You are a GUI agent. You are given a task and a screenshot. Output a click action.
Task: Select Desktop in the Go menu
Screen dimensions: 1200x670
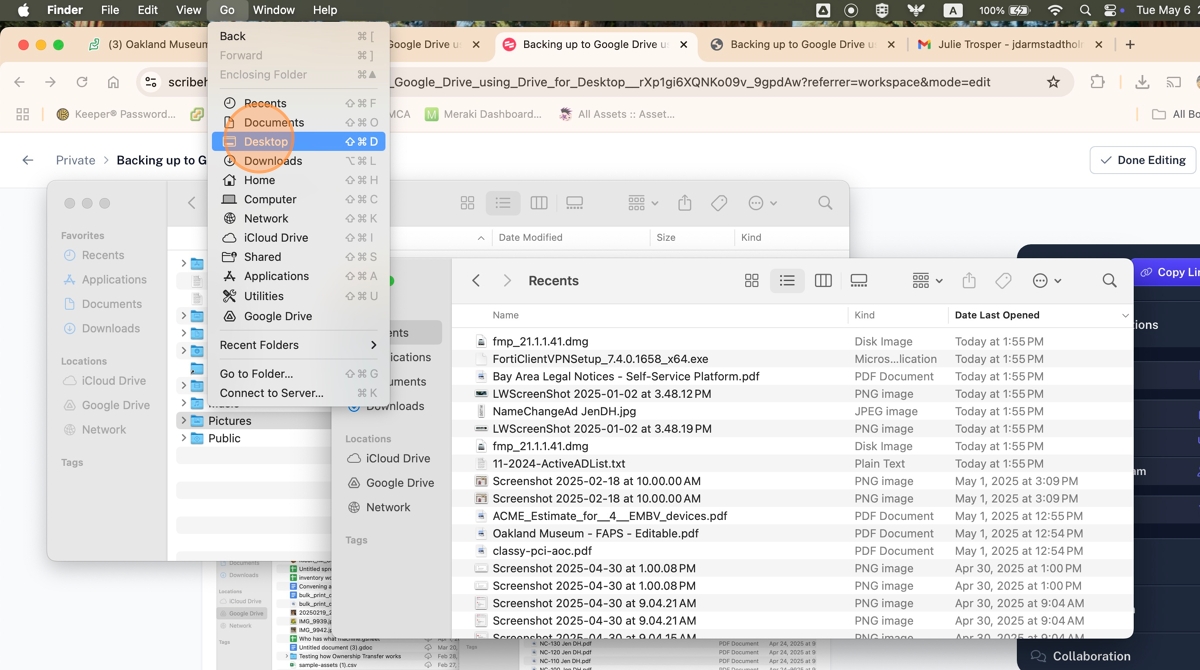(298, 142)
